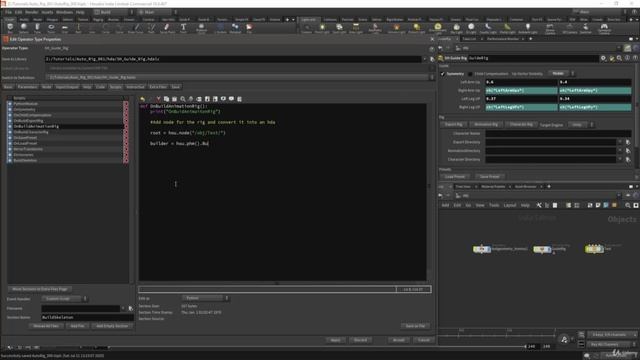Click the Export Rig button
640x360 pixels.
453,124
